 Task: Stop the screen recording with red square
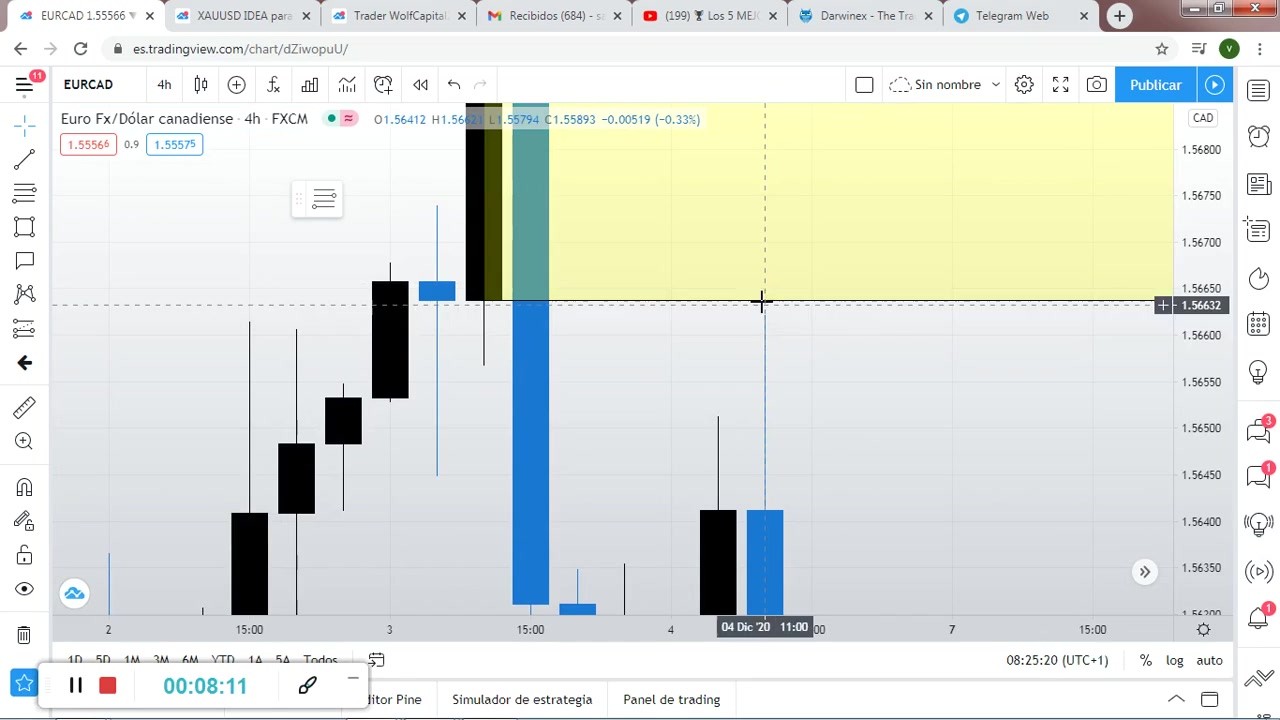coord(108,685)
